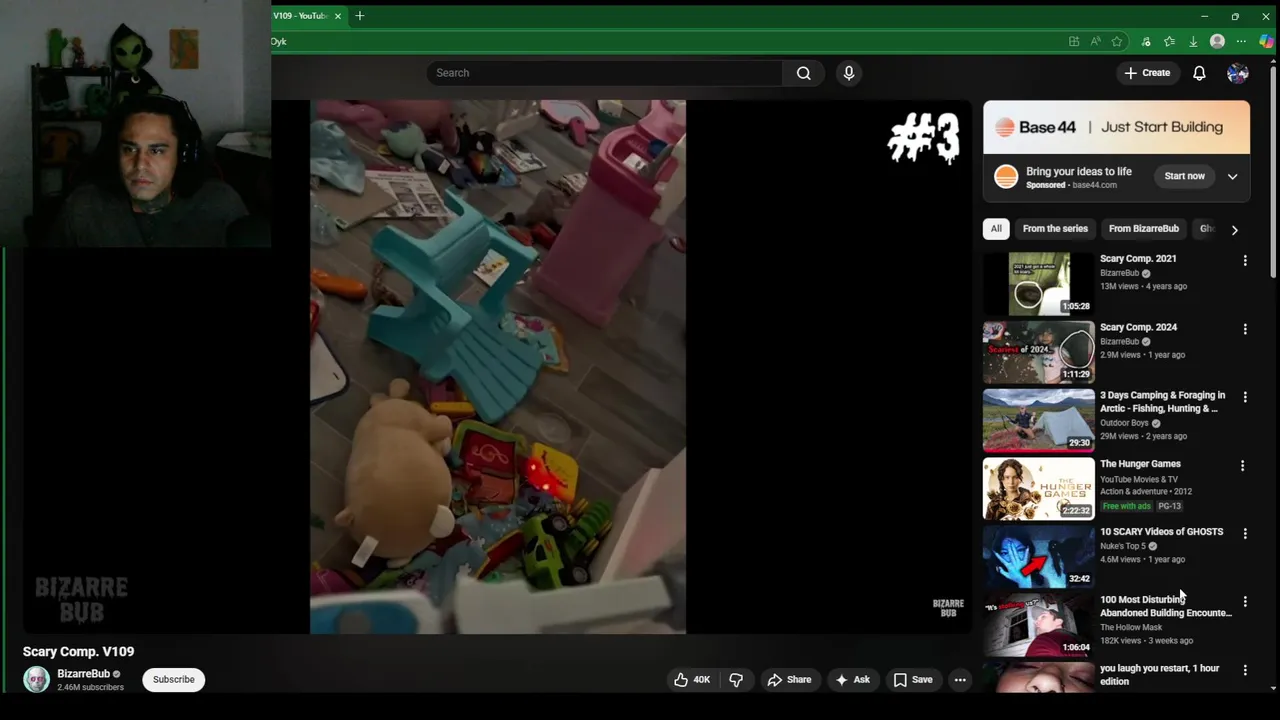Screen dimensions: 1280x720
Task: Open the split screen icon in address bar
Action: click(1074, 41)
